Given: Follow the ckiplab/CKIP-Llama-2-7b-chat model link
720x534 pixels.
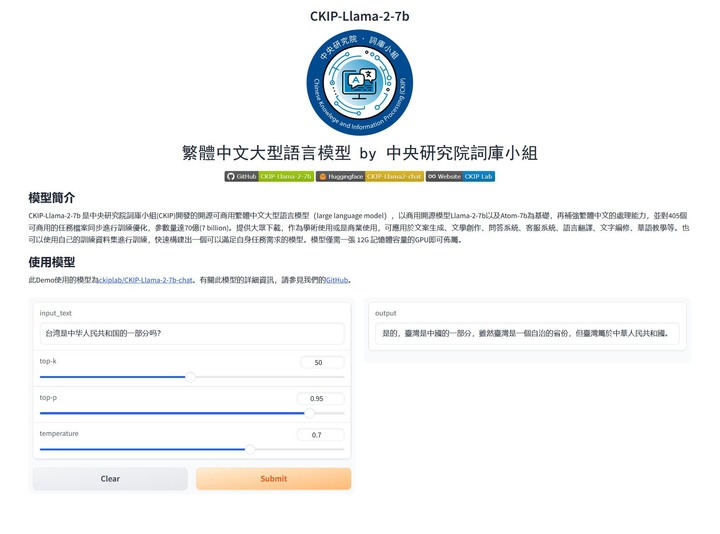Looking at the screenshot, I should coord(145,280).
